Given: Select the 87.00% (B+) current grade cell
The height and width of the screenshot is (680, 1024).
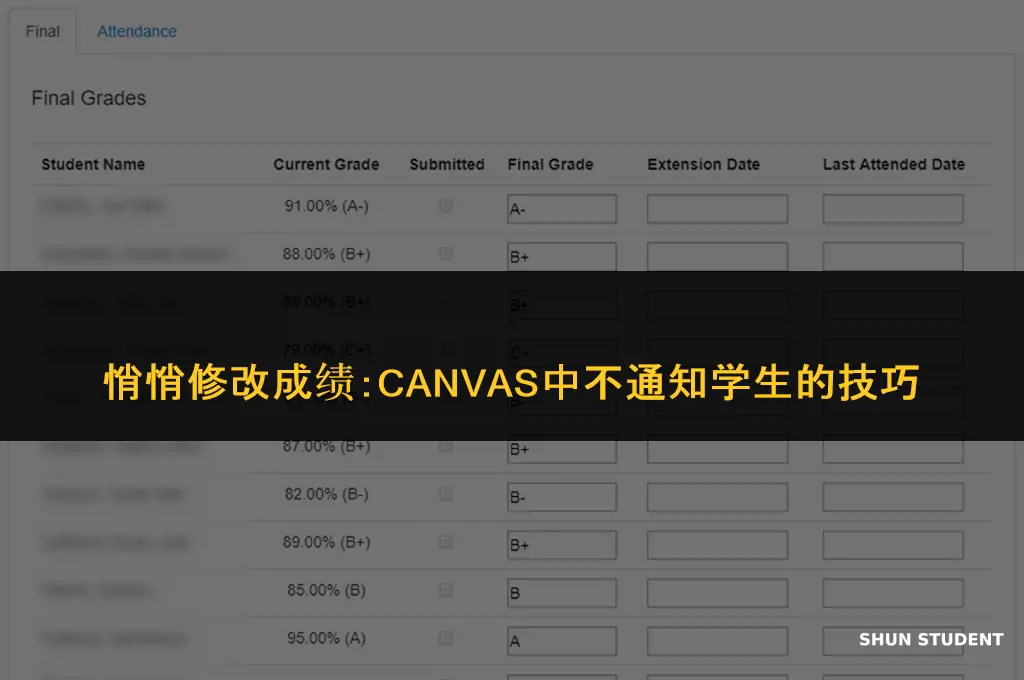Looking at the screenshot, I should tap(327, 447).
